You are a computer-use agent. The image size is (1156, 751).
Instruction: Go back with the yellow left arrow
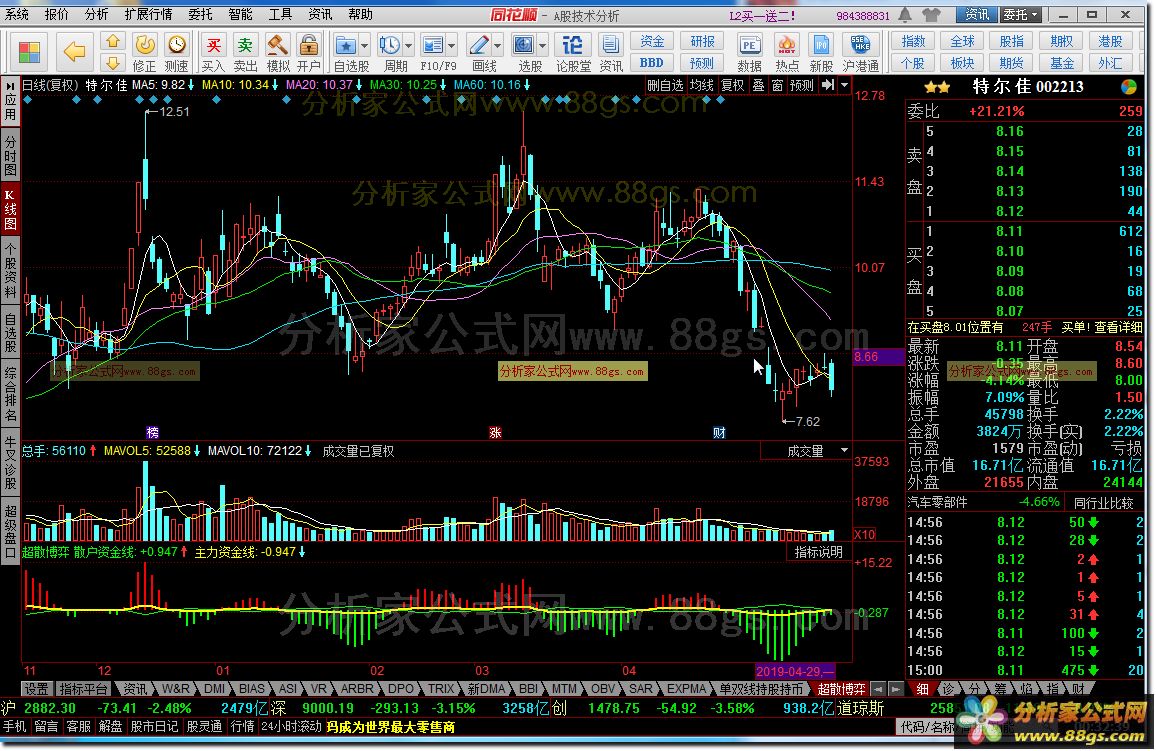(75, 52)
